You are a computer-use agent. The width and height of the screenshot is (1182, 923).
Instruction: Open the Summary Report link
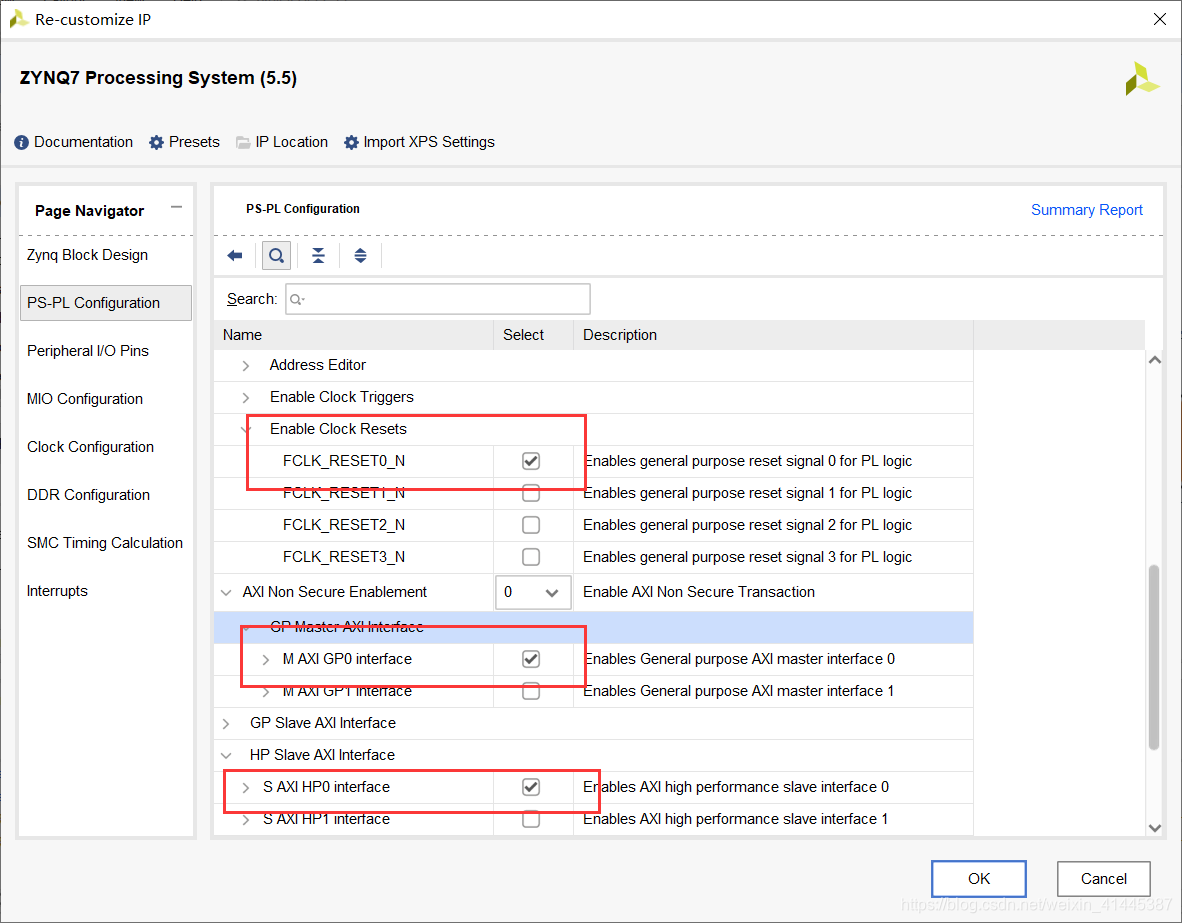point(1086,210)
